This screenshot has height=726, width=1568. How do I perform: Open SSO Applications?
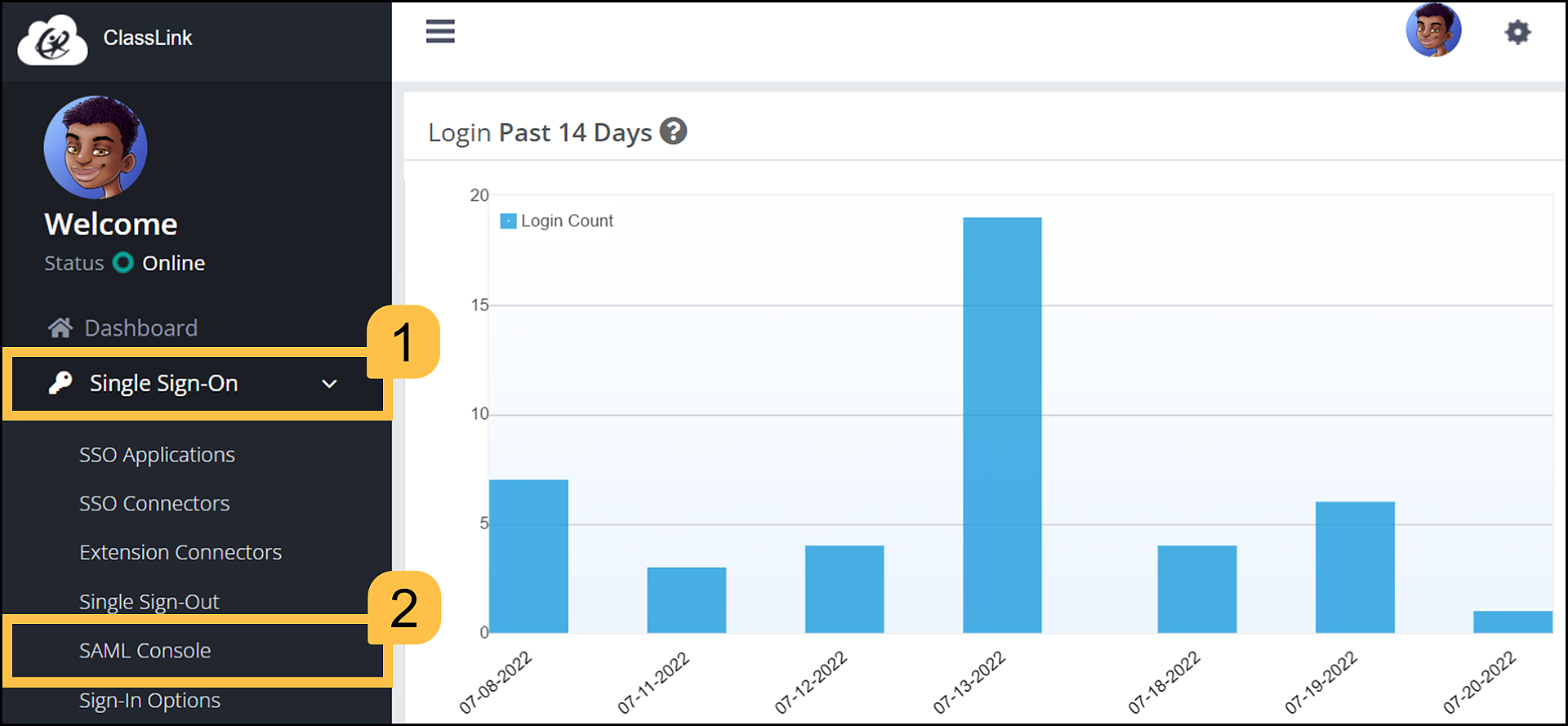[x=157, y=455]
